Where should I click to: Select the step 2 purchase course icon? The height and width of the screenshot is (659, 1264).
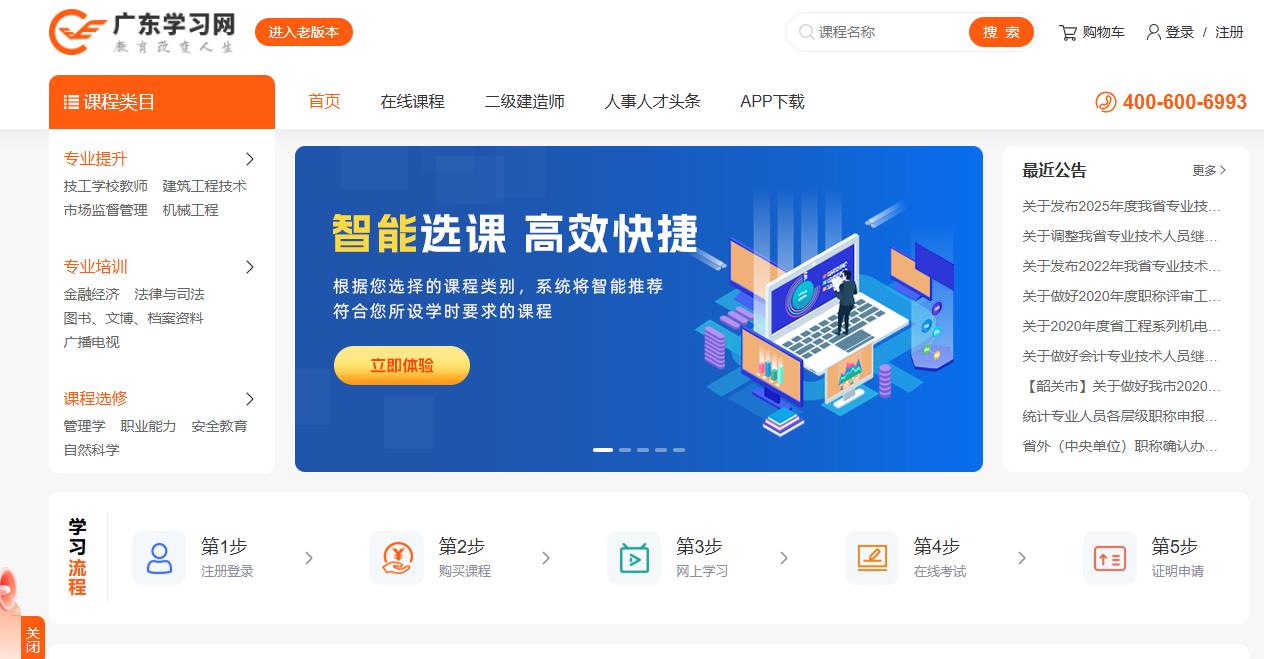(x=397, y=558)
